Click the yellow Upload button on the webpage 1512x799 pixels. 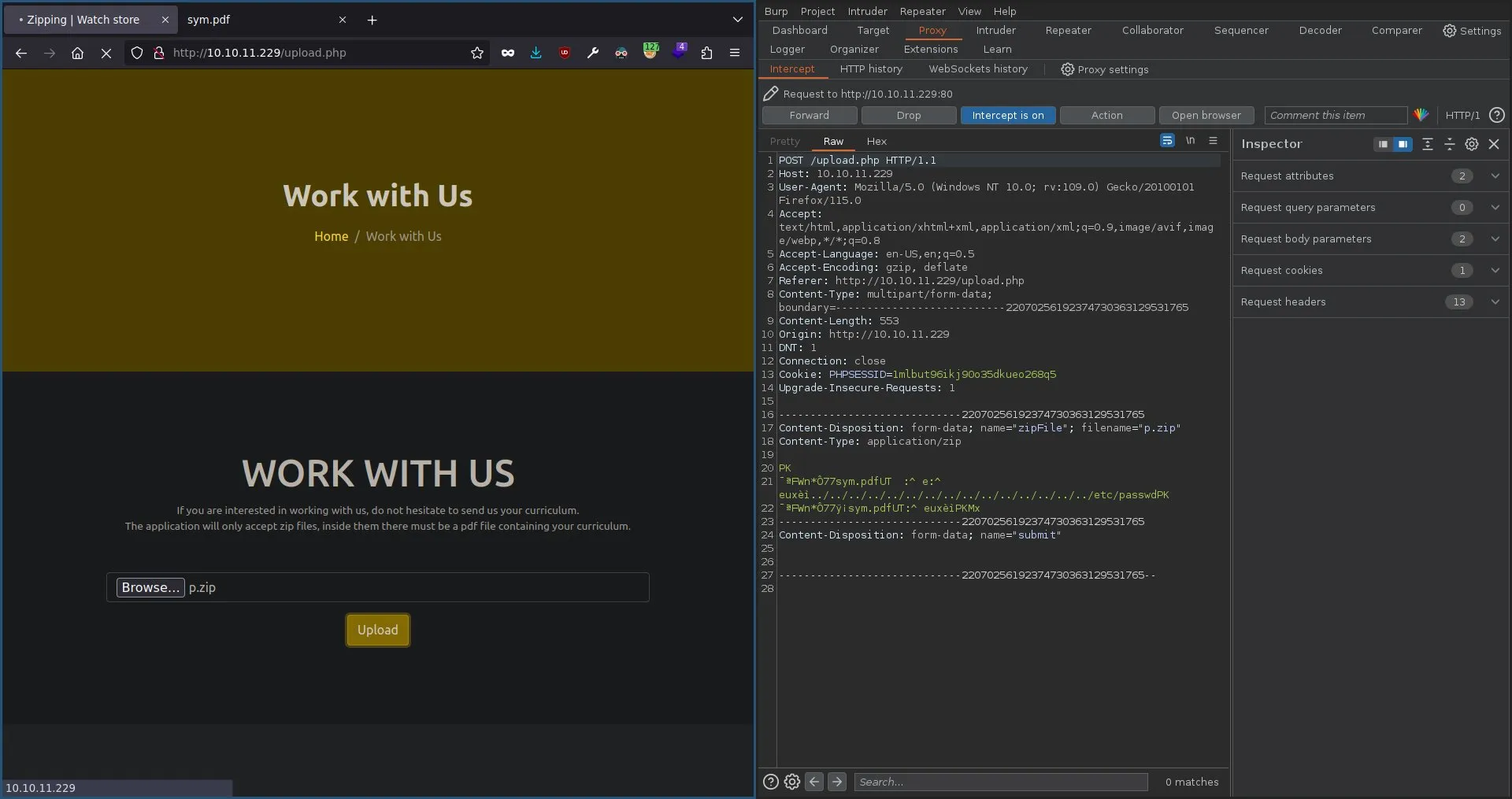point(378,630)
